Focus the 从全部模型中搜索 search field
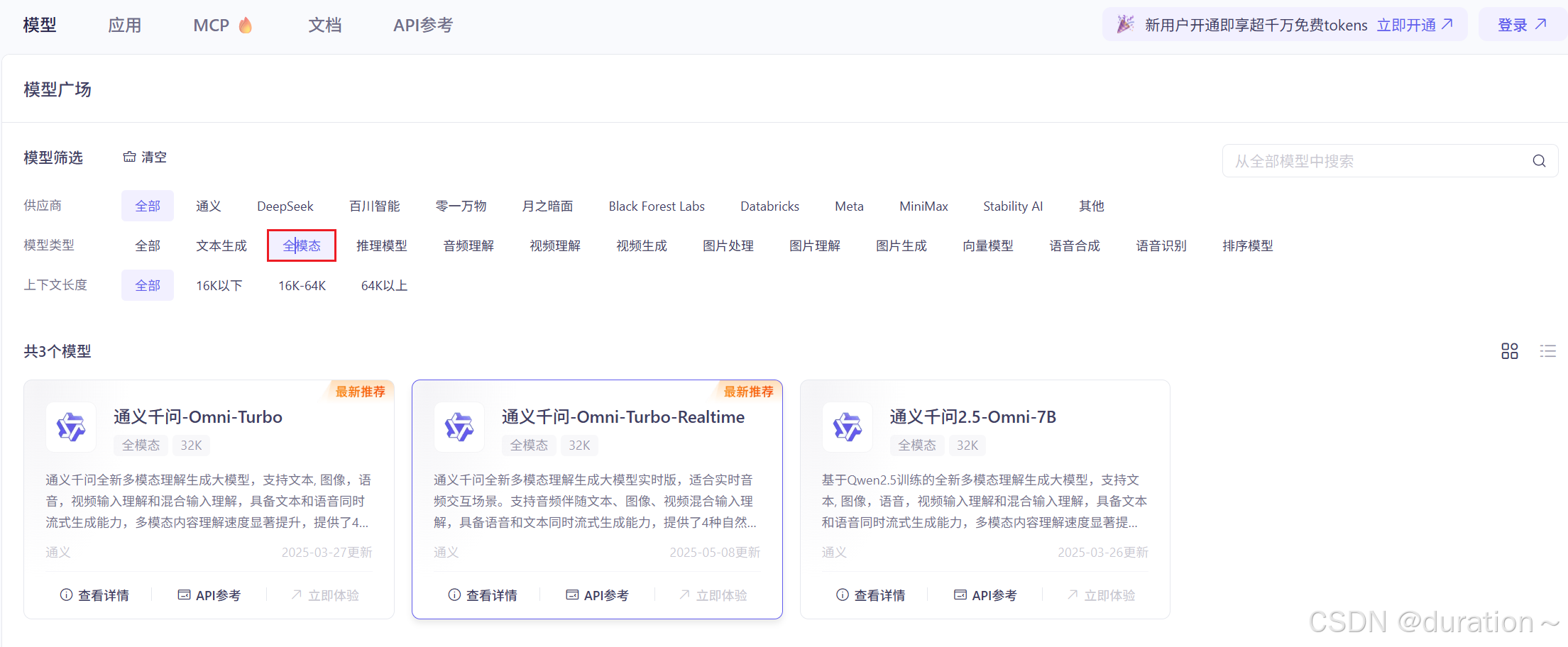Screen dimensions: 1568x647 tap(1390, 161)
